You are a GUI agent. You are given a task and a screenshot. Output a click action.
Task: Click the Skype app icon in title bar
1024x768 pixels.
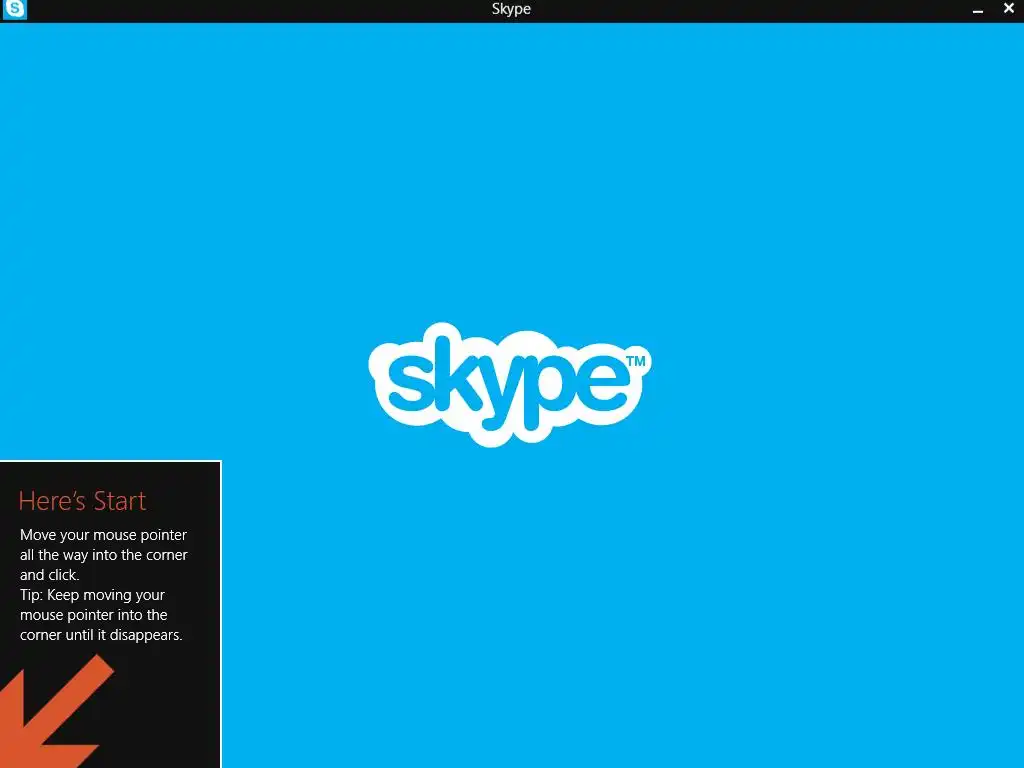coord(14,9)
